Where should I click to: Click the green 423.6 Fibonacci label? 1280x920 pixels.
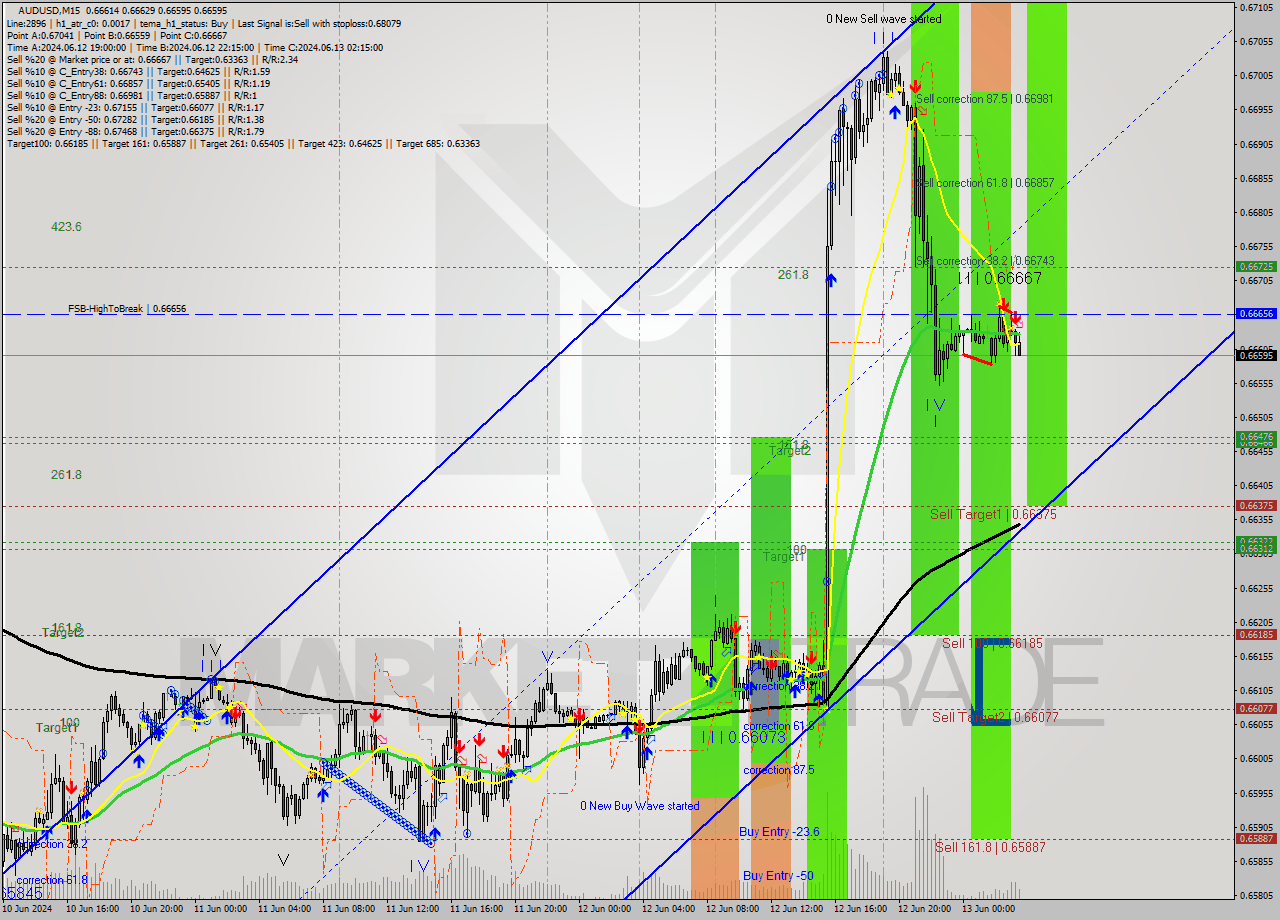tap(66, 227)
